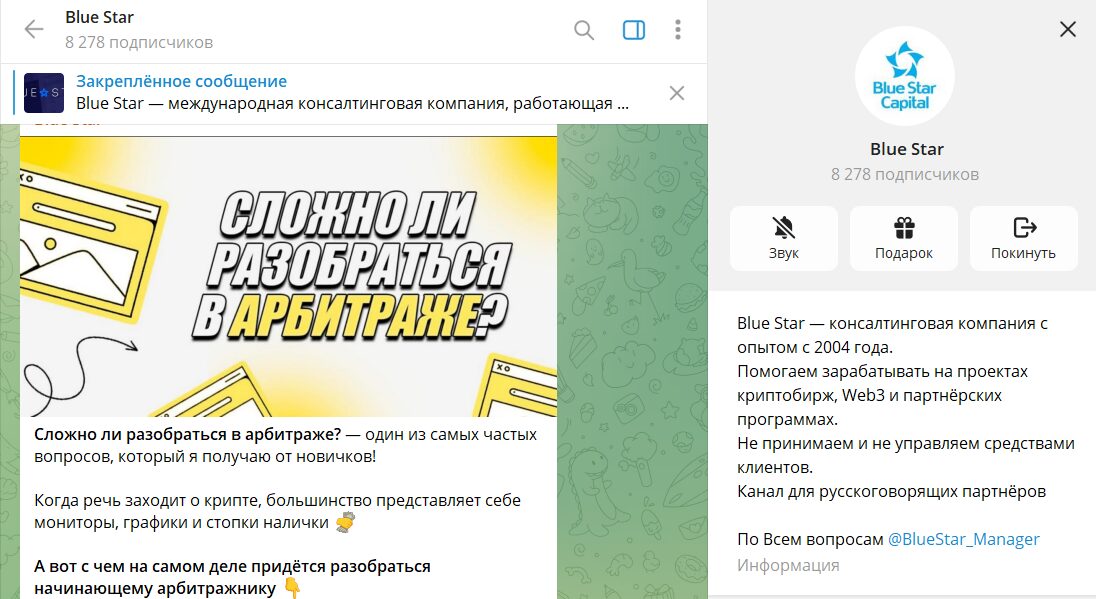Open the arbitrage post banner image

click(x=288, y=276)
